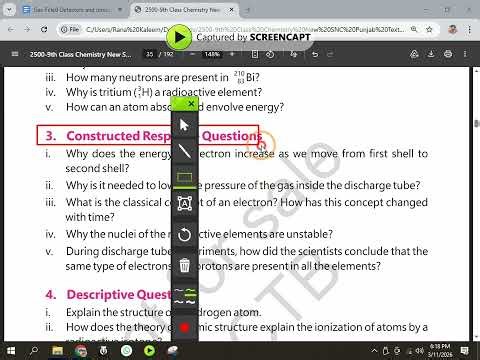Open the taskbar clock and date

[x=440, y=350]
